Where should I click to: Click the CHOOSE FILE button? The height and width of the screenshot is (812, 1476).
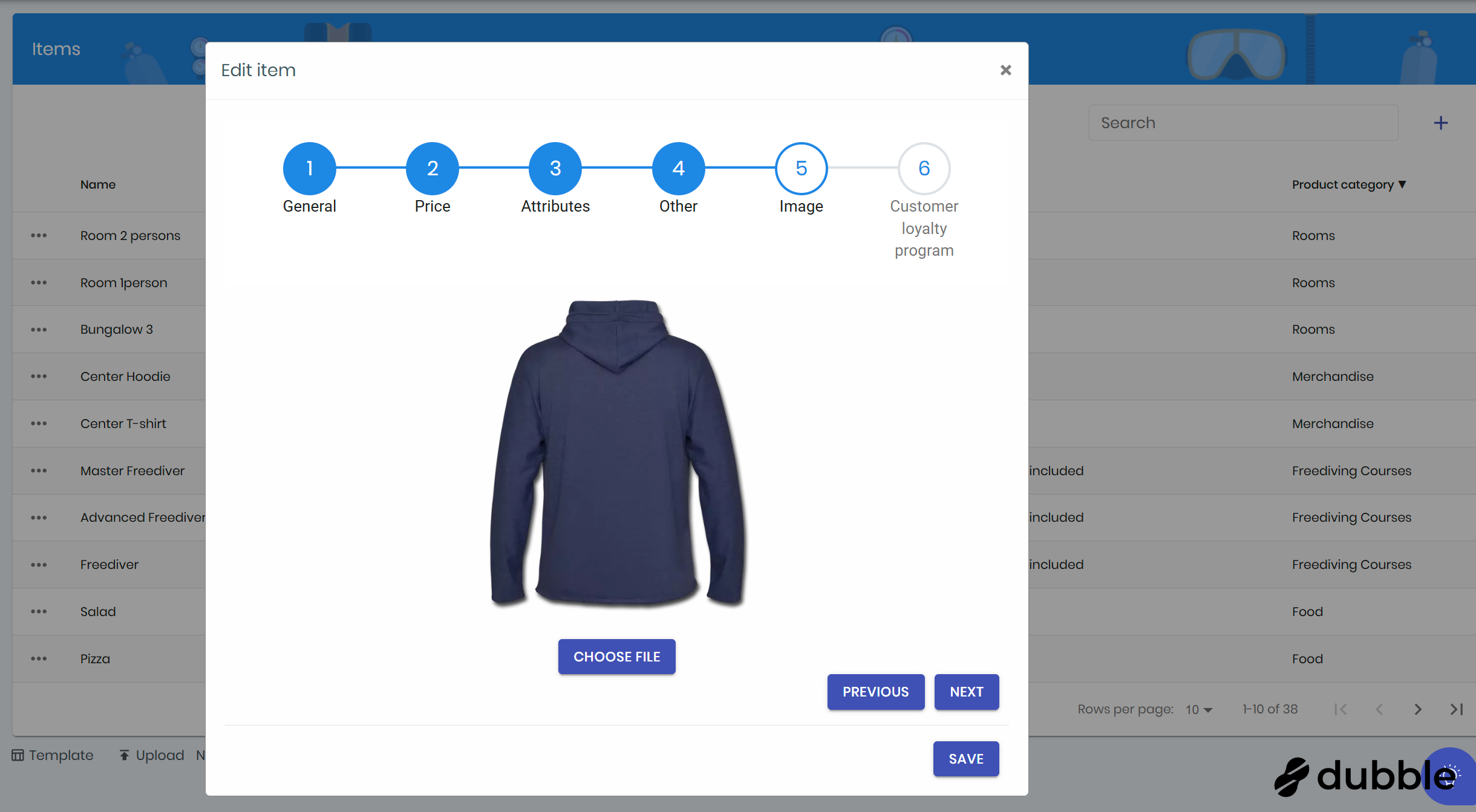pyautogui.click(x=616, y=657)
